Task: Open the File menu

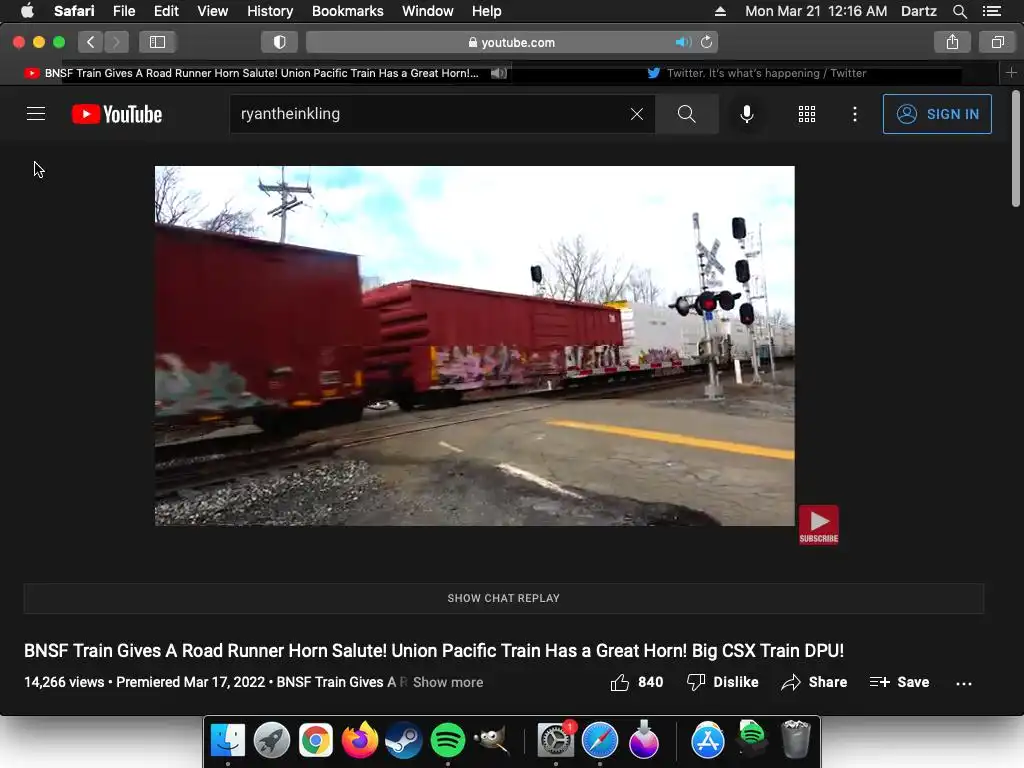Action: 123,11
